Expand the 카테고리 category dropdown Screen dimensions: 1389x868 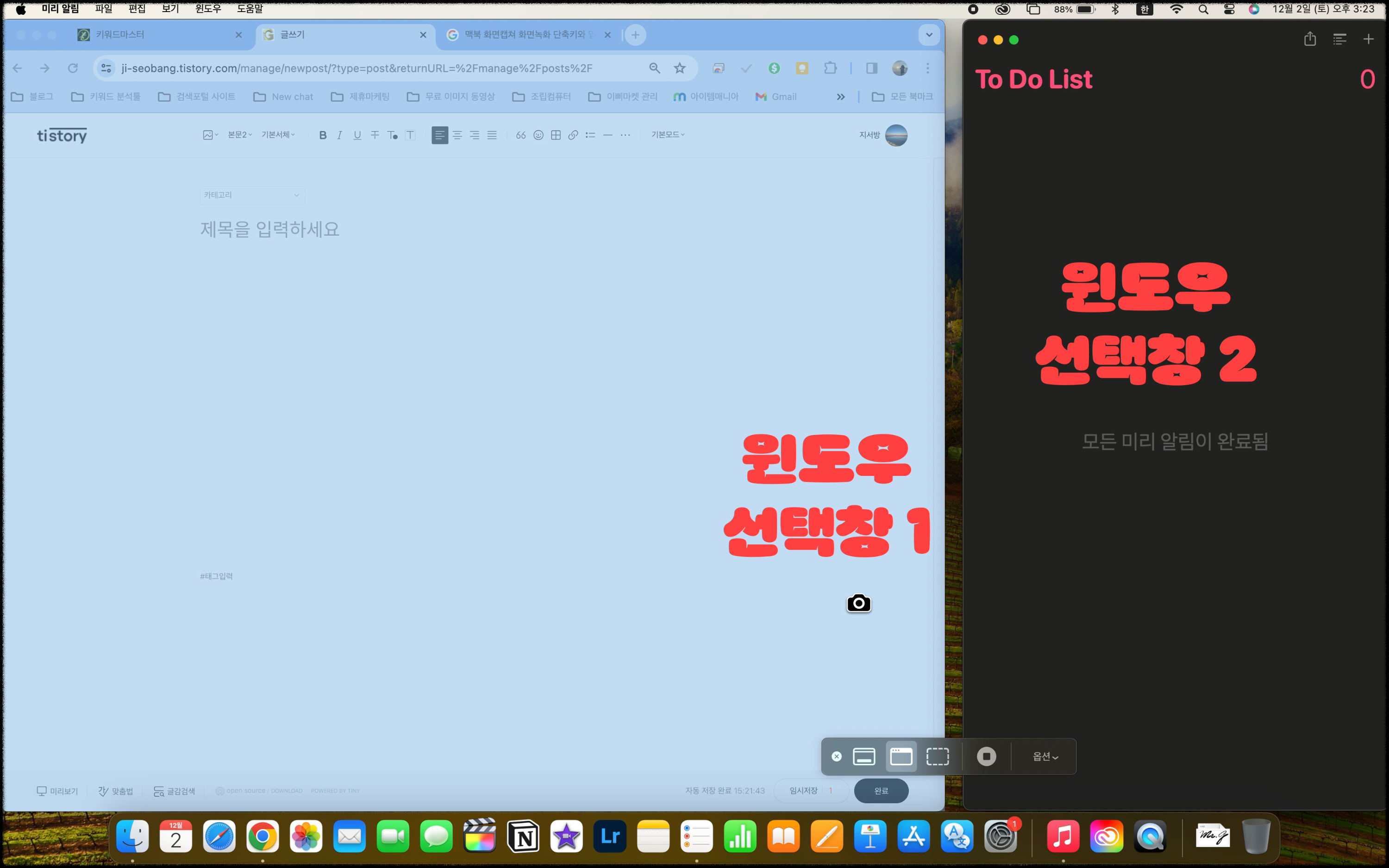[252, 195]
